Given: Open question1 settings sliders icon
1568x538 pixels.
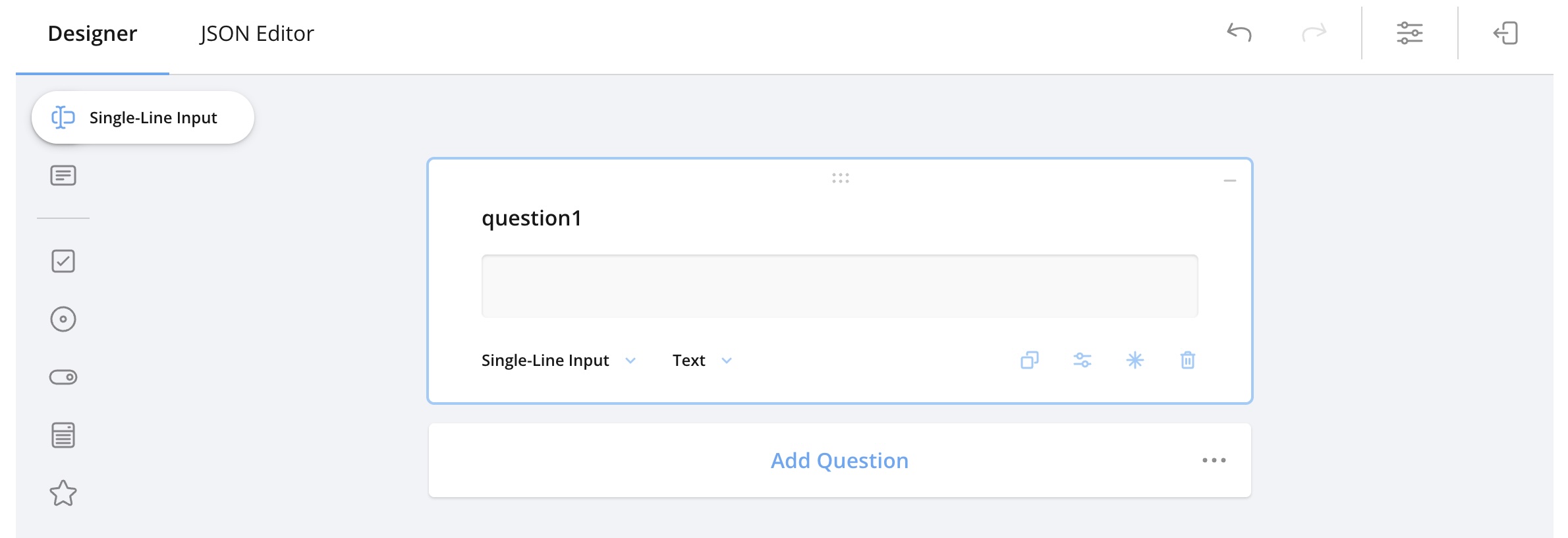Looking at the screenshot, I should (1082, 360).
